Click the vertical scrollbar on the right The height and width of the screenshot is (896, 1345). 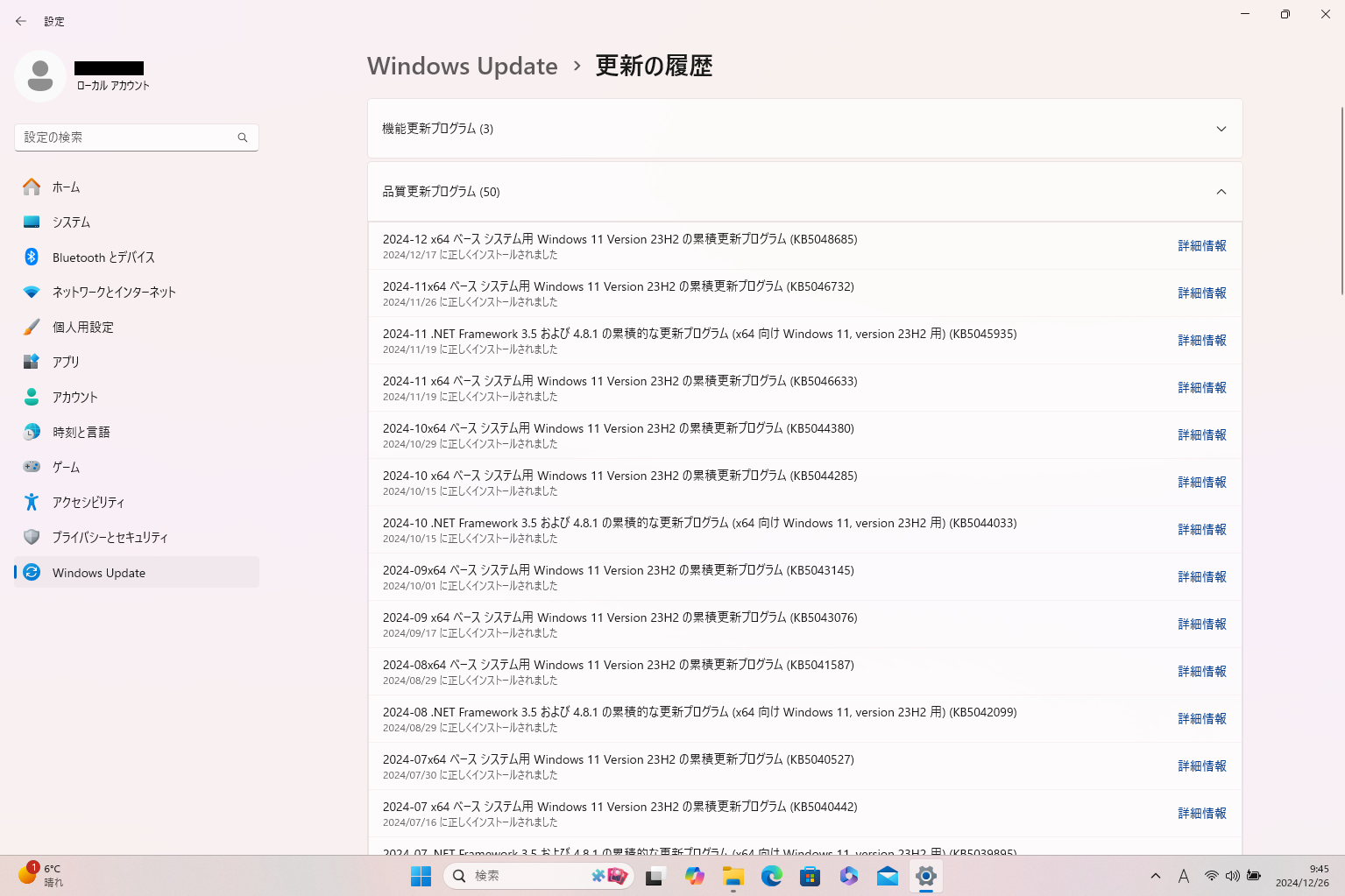point(1341,201)
